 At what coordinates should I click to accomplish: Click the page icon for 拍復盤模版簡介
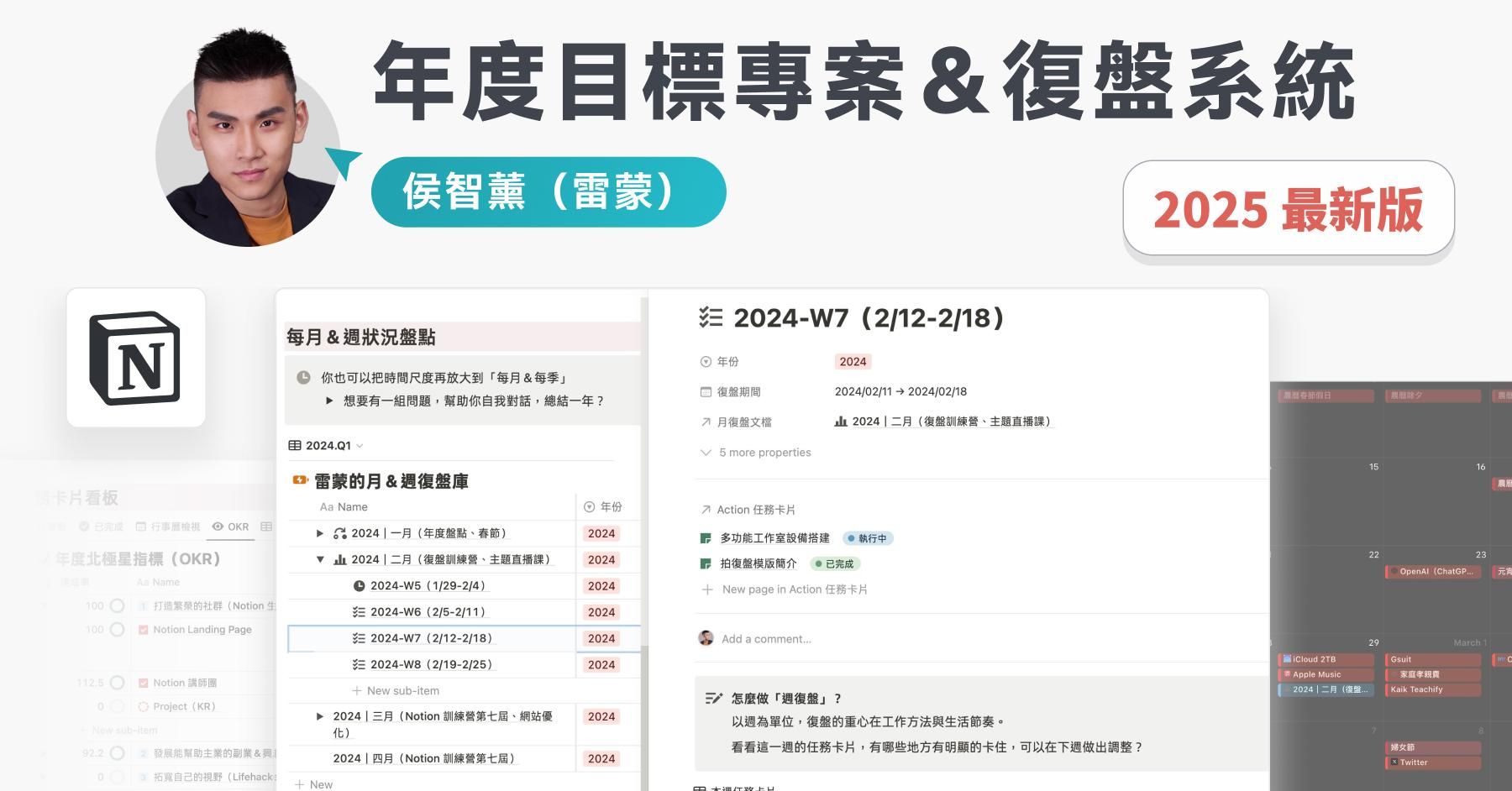[x=706, y=563]
